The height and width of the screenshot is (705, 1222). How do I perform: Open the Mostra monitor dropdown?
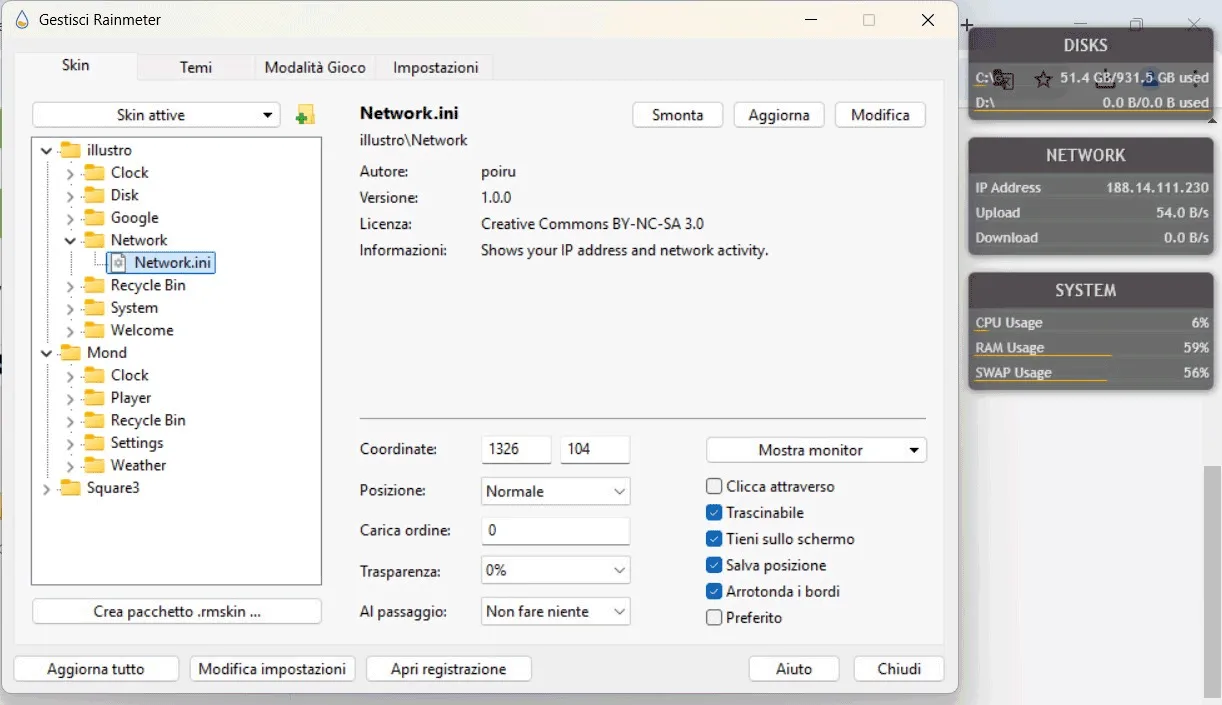pyautogui.click(x=816, y=450)
